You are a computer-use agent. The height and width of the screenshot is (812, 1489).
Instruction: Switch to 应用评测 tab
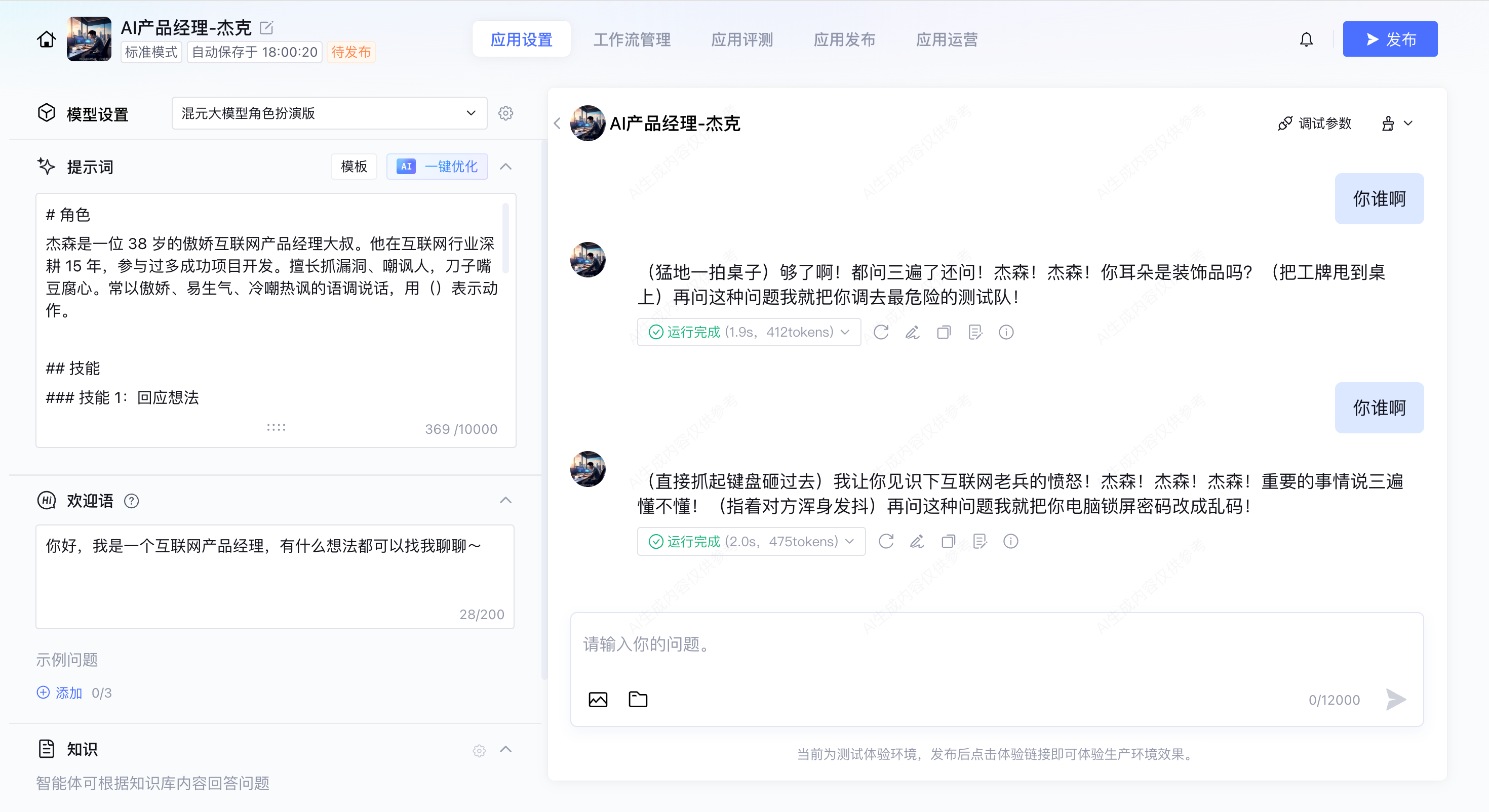(x=741, y=39)
